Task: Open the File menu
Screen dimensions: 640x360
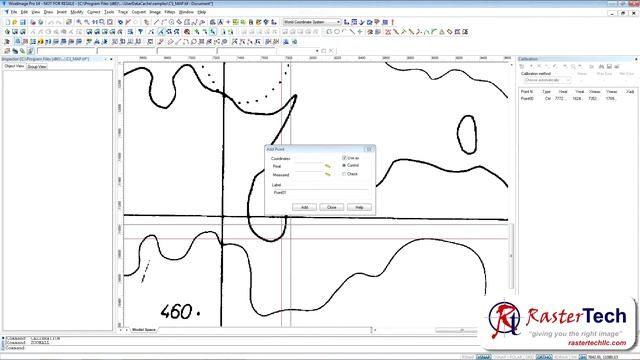Action: pyautogui.click(x=13, y=12)
